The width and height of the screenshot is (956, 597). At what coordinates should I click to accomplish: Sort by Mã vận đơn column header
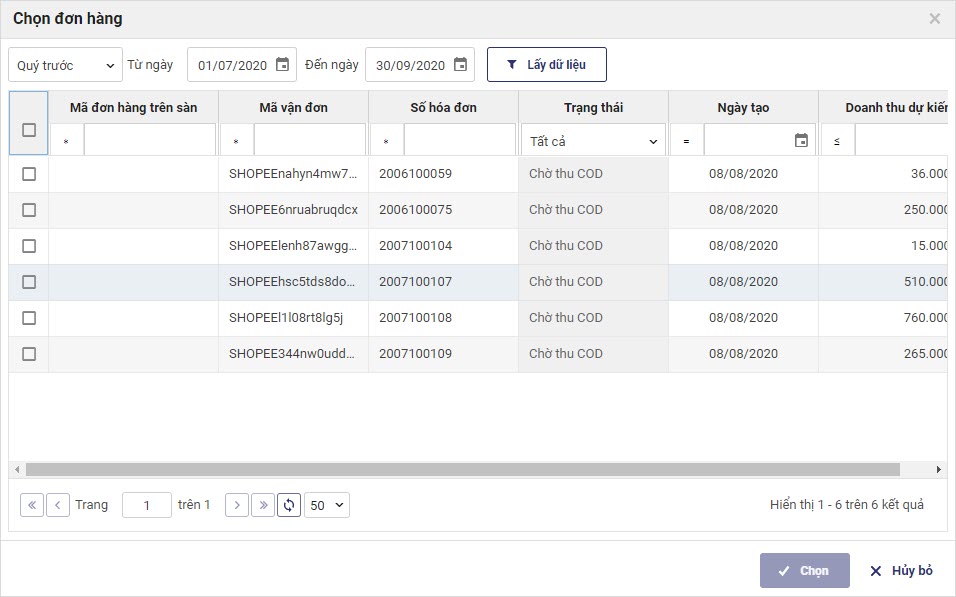[293, 107]
